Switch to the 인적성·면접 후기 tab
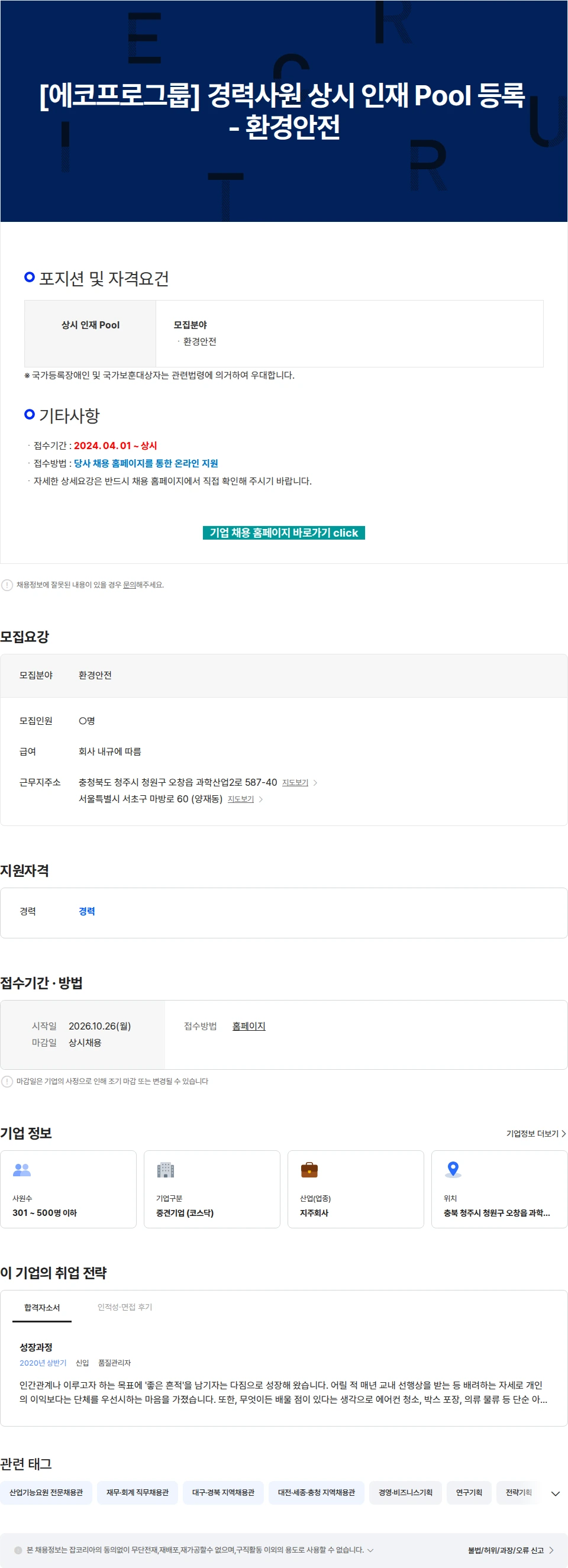 click(125, 1307)
